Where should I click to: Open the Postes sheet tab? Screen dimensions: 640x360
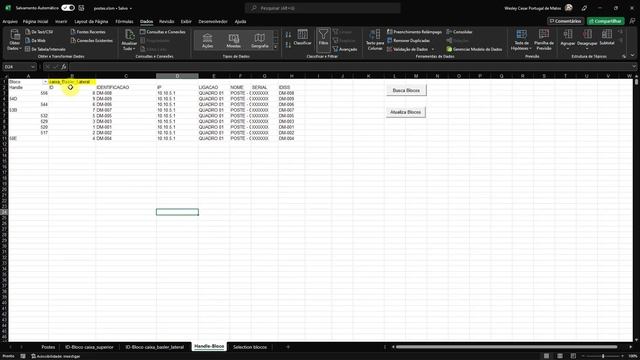click(48, 347)
